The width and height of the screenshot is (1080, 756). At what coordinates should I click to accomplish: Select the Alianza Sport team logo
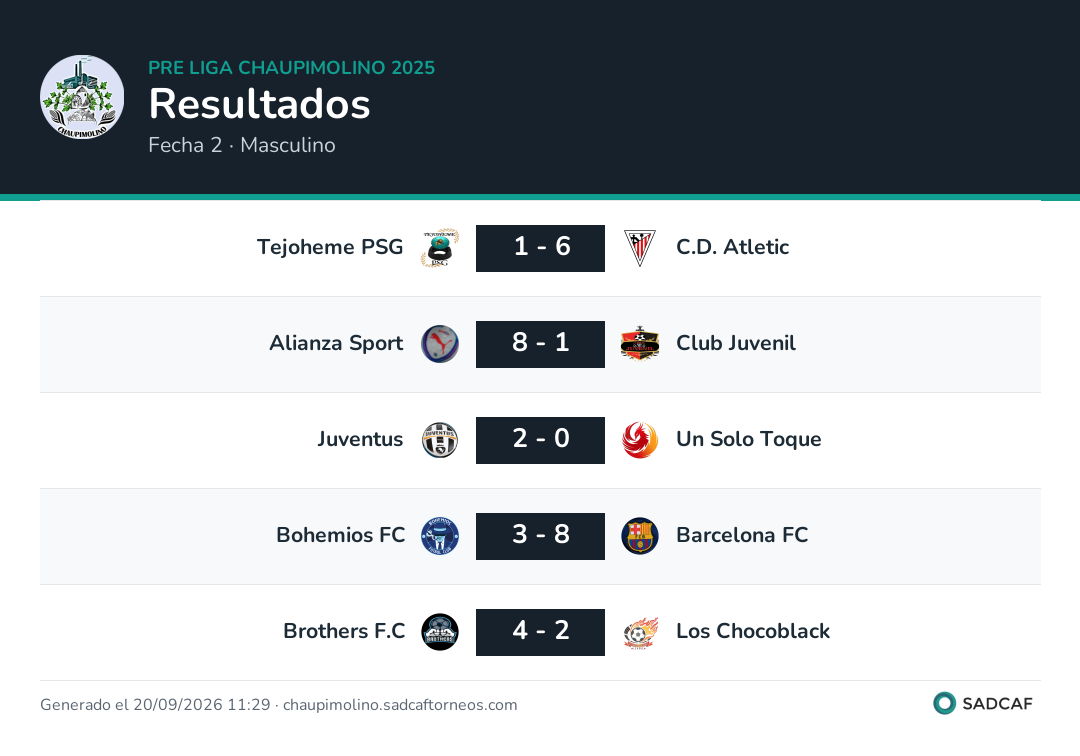(440, 344)
